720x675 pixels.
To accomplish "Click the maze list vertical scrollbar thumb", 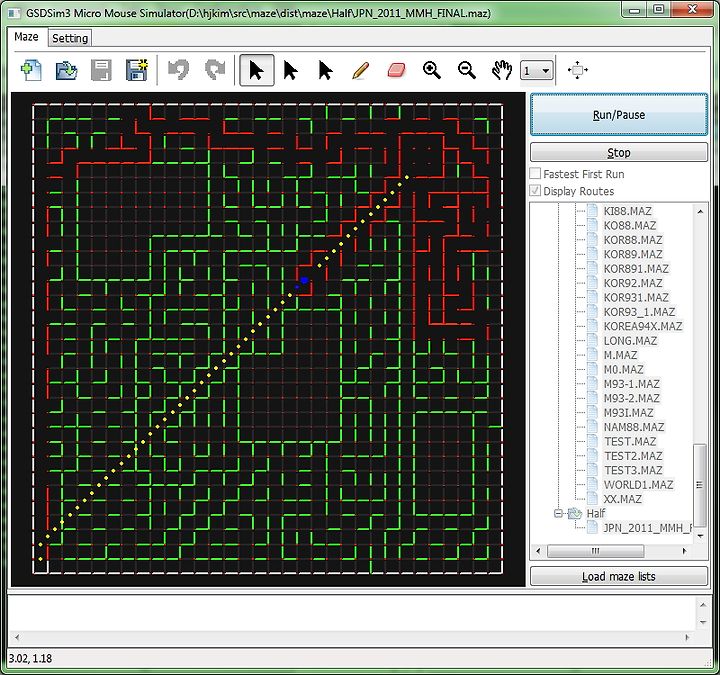I will (x=699, y=485).
